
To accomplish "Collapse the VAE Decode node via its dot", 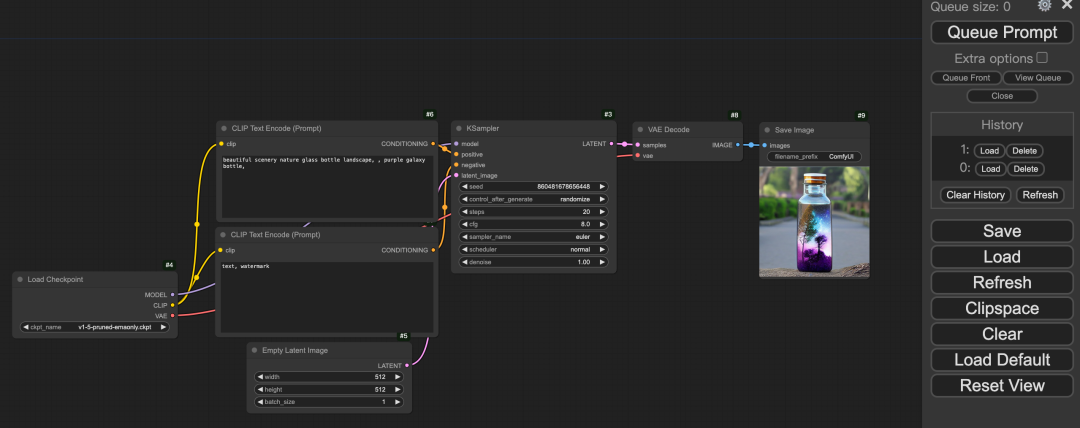I will click(640, 130).
